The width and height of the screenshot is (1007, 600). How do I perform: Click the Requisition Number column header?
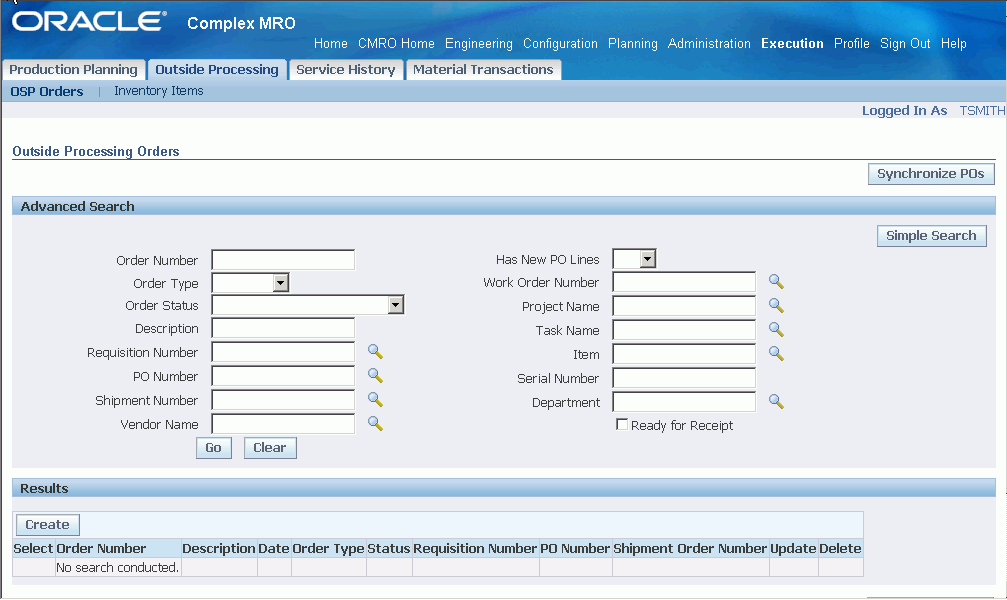point(475,549)
